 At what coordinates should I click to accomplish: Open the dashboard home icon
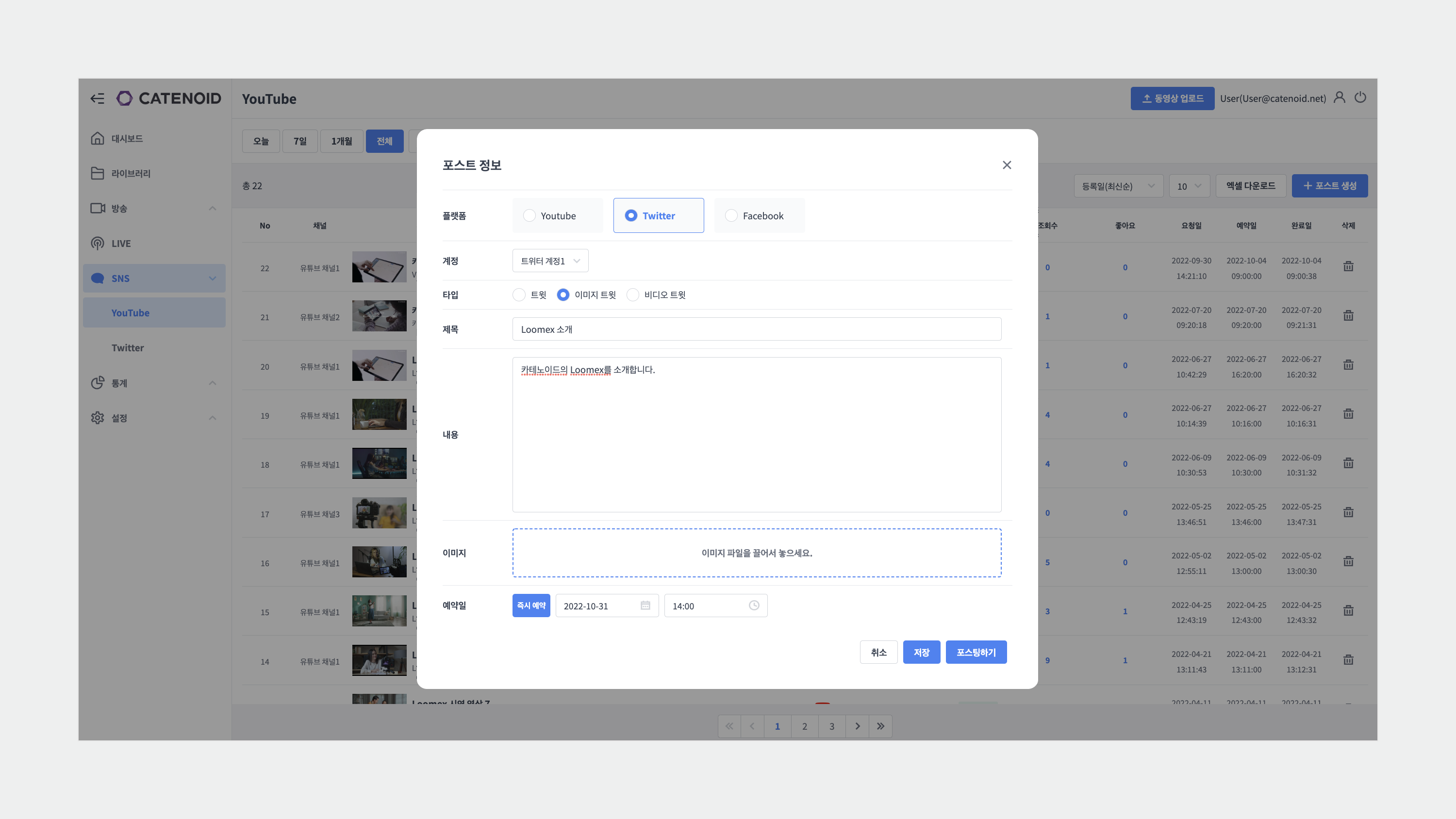[97, 138]
